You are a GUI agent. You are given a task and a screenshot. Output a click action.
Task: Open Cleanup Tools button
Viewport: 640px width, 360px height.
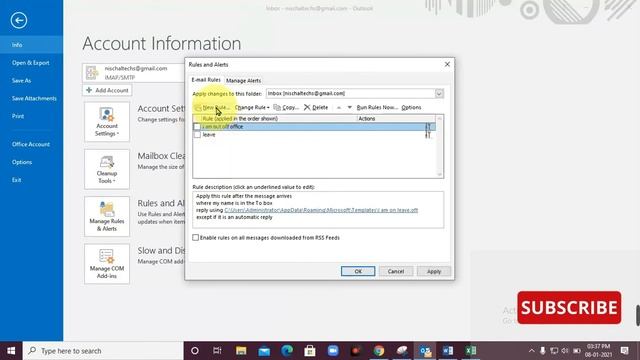coord(107,169)
